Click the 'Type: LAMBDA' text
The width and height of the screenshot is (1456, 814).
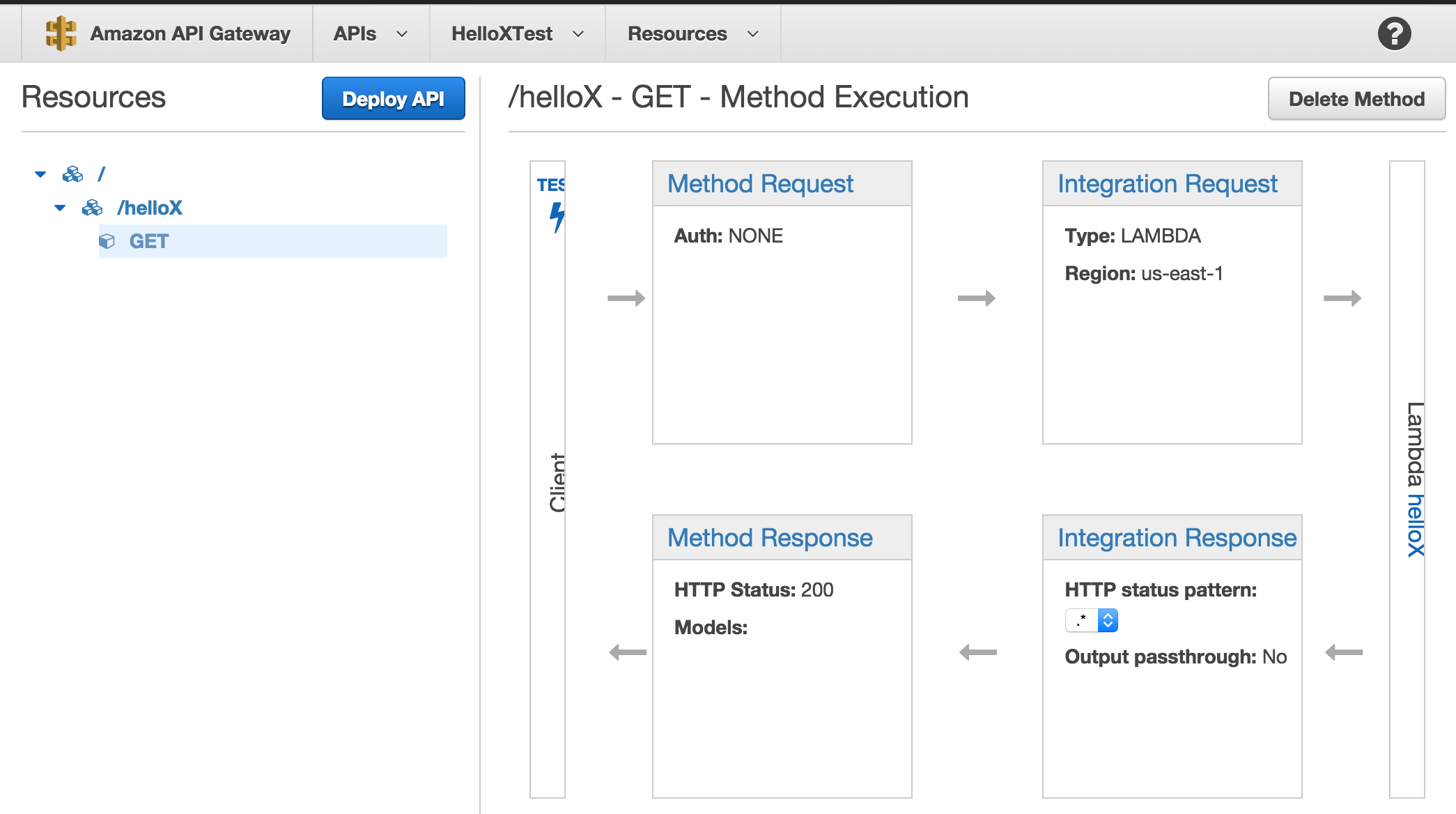[1133, 236]
